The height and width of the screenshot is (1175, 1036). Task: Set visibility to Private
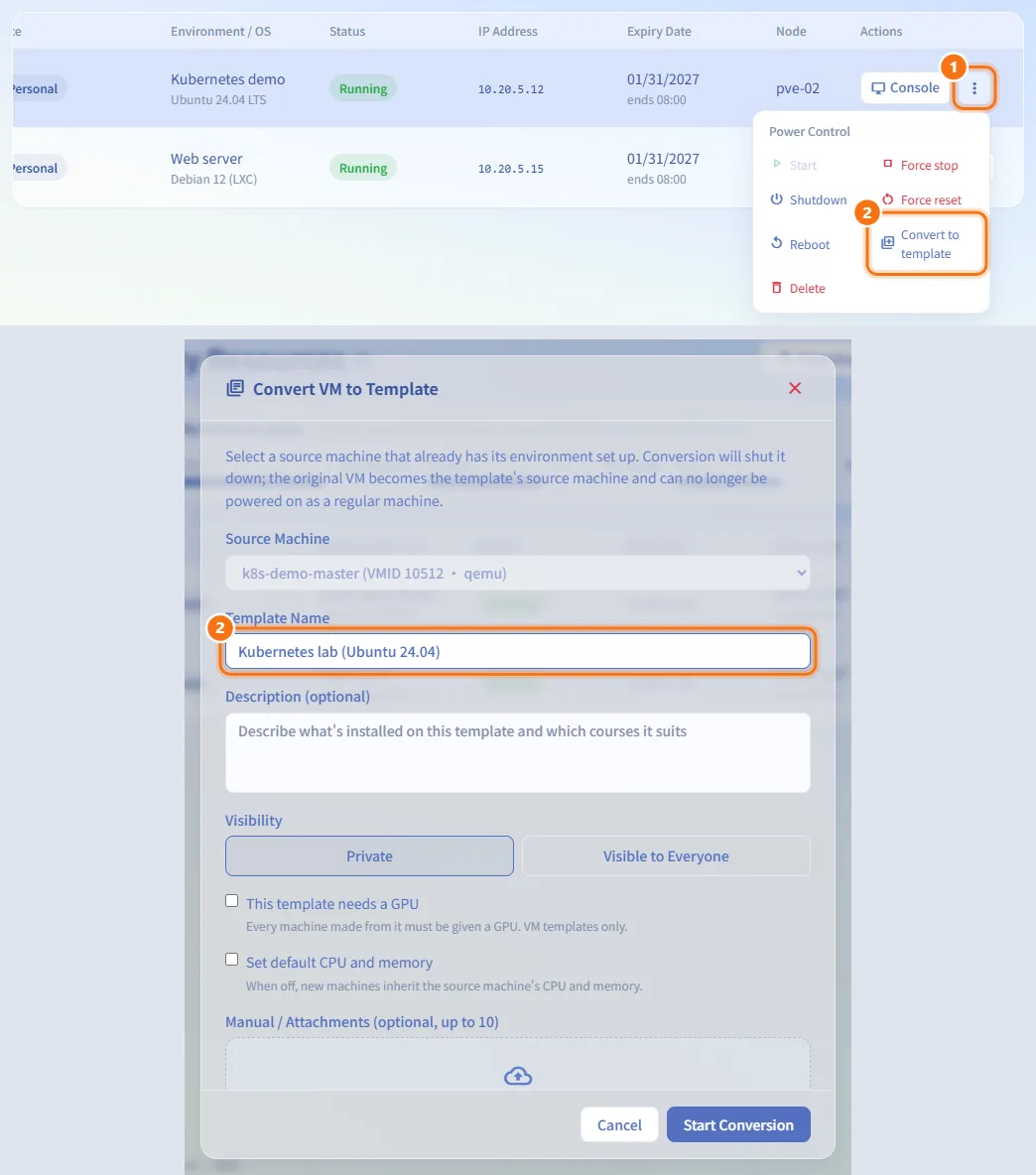(x=369, y=855)
